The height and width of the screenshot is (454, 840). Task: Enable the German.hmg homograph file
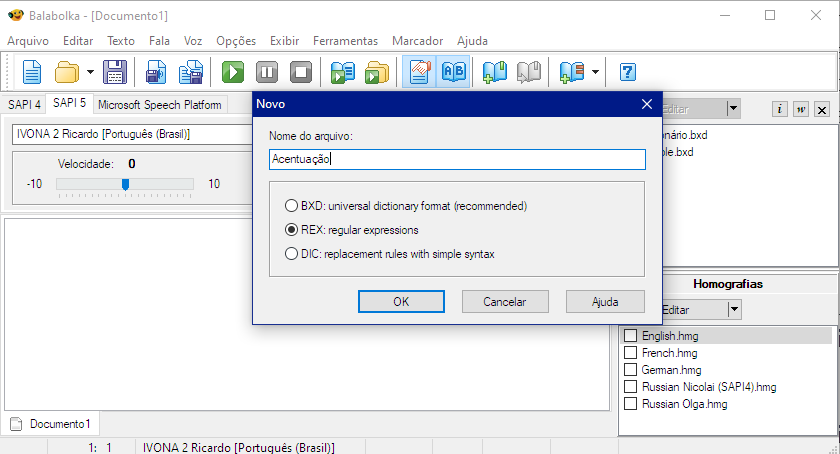point(630,371)
